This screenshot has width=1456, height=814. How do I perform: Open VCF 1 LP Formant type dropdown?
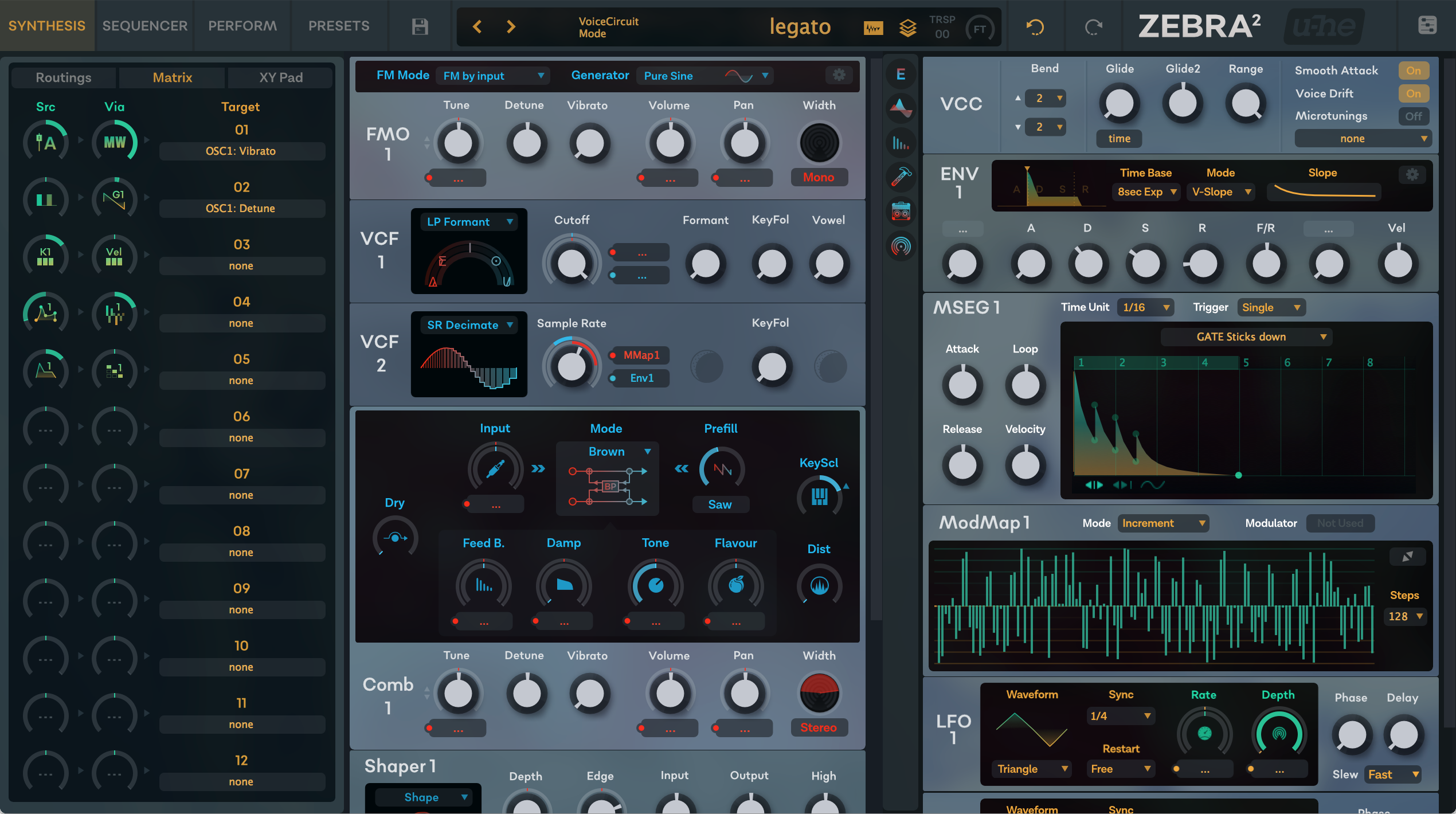coord(468,222)
